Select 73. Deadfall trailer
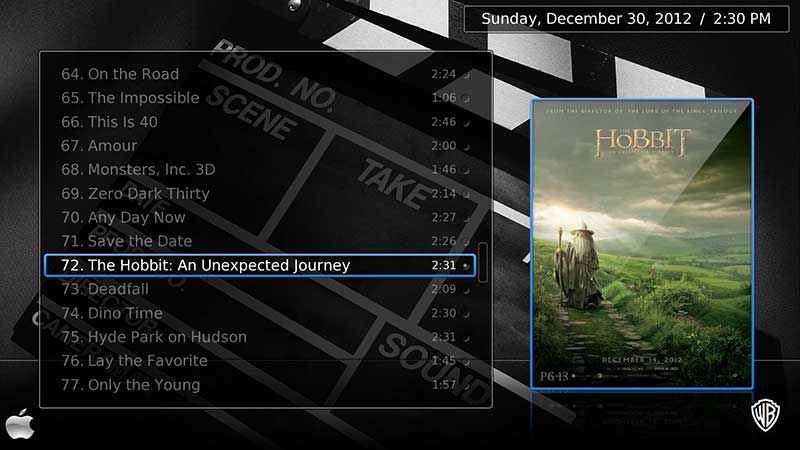The height and width of the screenshot is (450, 800). (260, 289)
